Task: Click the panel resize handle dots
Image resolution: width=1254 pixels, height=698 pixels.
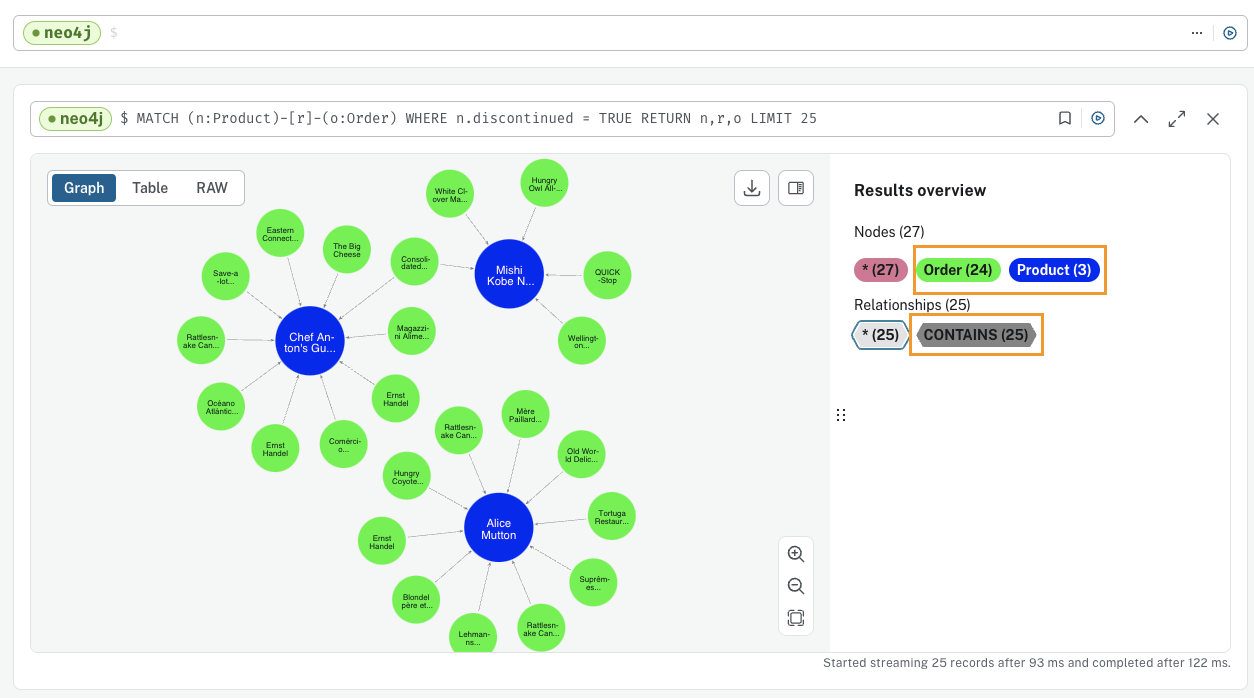Action: click(x=841, y=415)
